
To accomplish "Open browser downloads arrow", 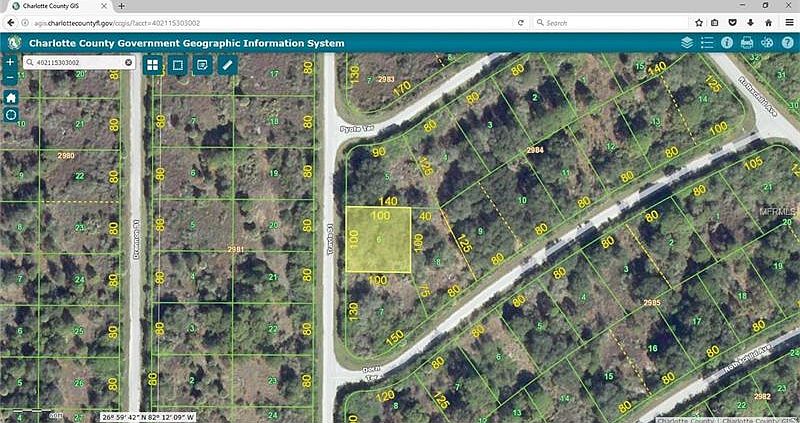I will [751, 23].
